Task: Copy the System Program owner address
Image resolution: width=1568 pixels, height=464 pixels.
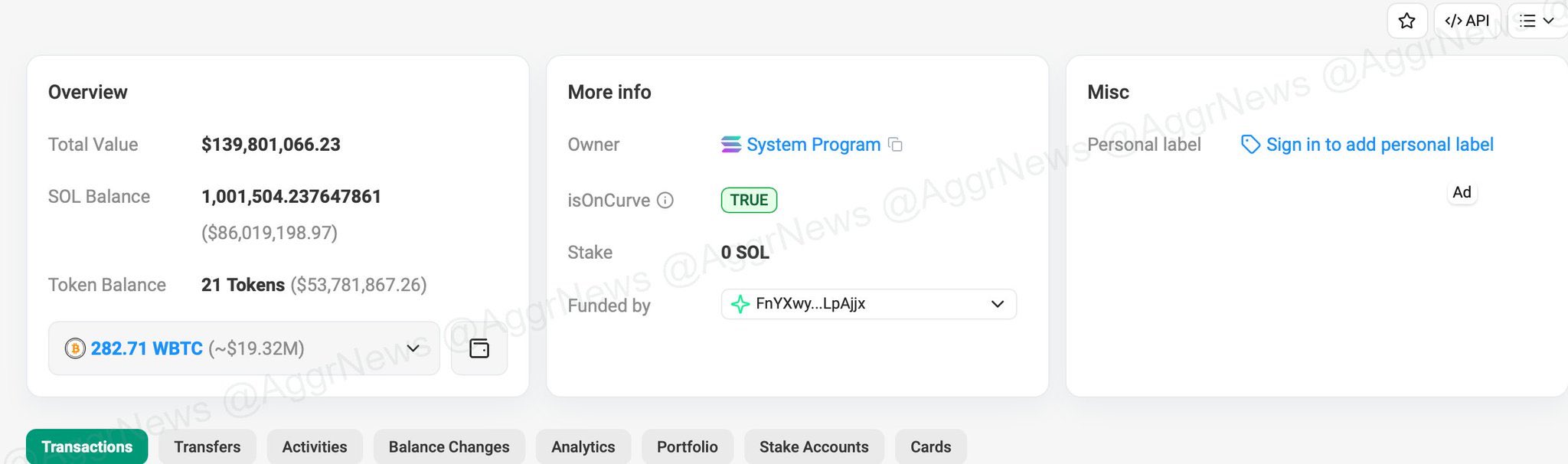Action: tap(895, 145)
